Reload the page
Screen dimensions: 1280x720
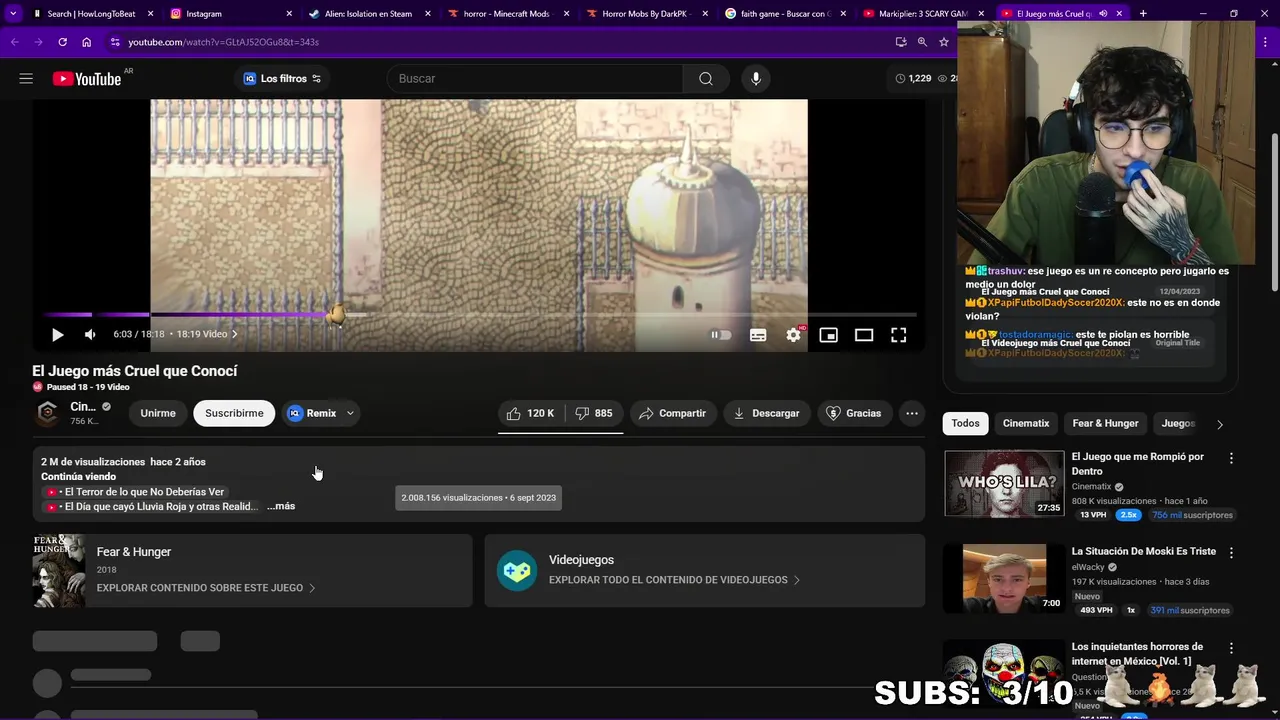click(x=62, y=42)
